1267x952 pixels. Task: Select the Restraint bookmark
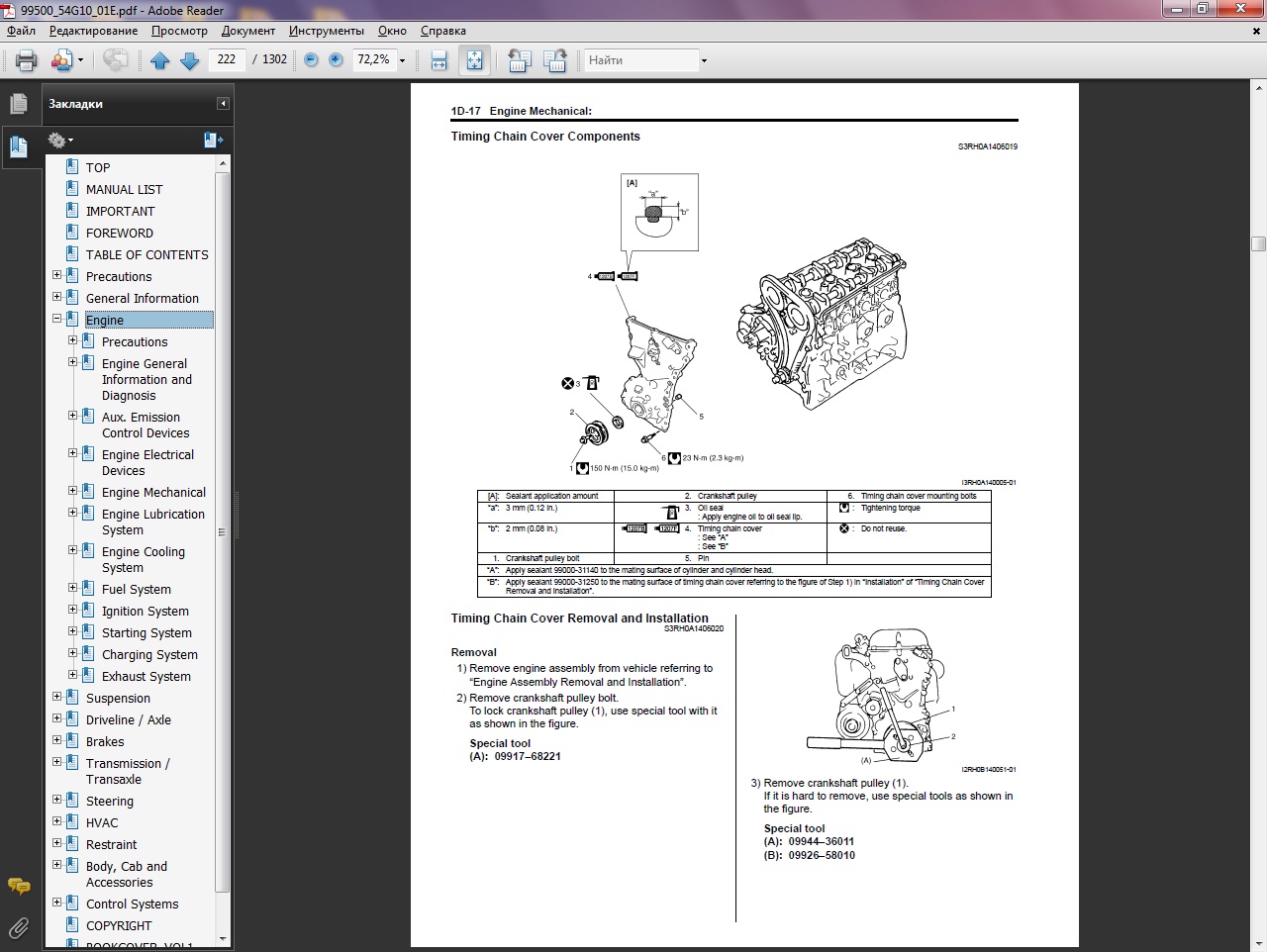(x=112, y=845)
